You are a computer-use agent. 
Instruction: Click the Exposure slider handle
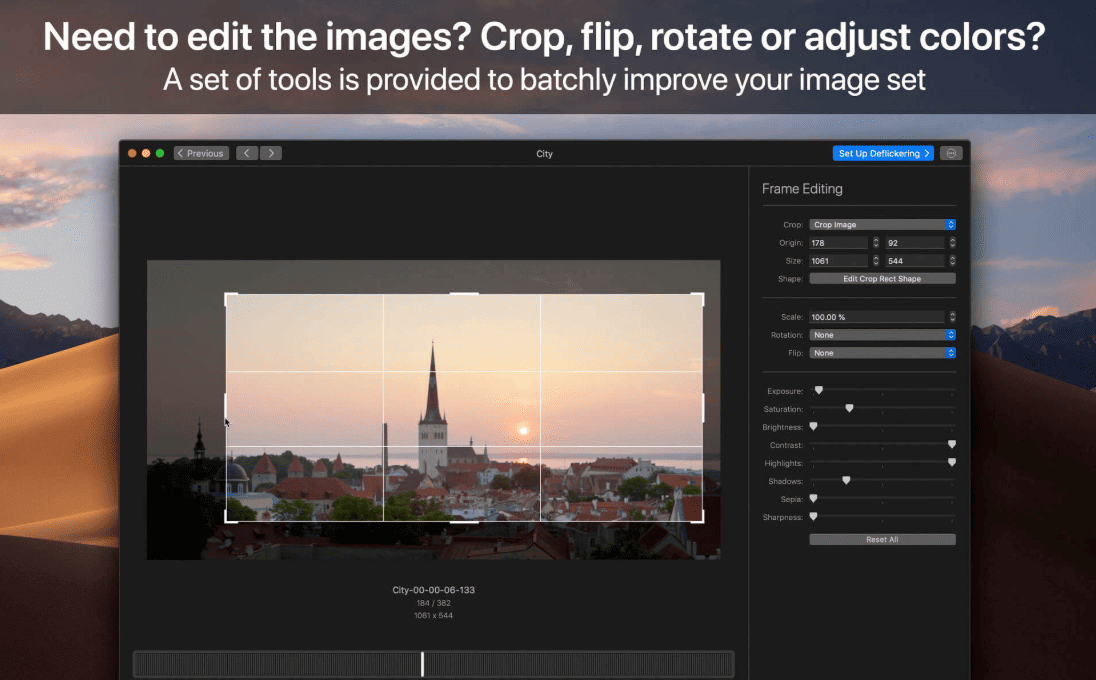819,390
